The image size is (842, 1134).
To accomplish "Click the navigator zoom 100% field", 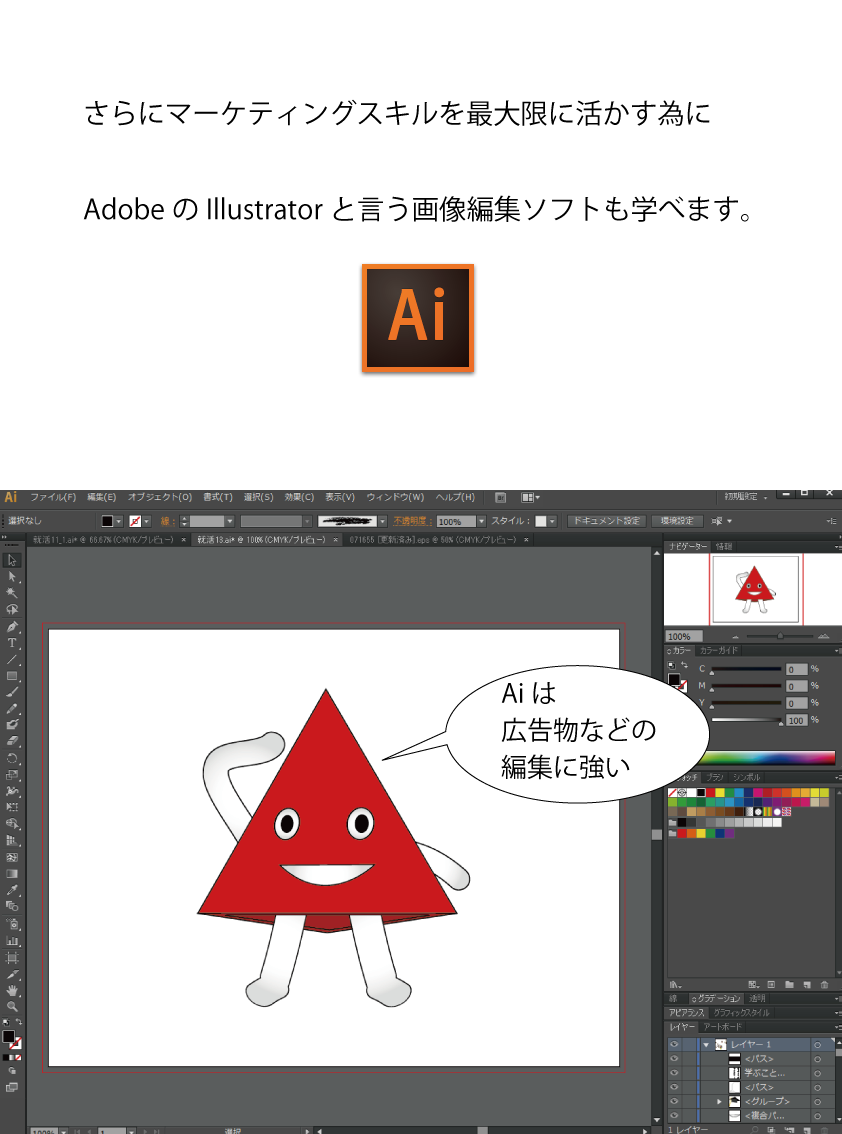I will [x=684, y=636].
